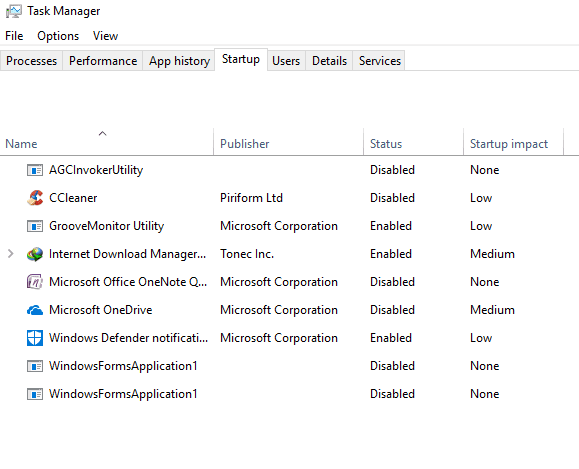Switch to the Processes tab
The image size is (579, 469).
point(31,61)
